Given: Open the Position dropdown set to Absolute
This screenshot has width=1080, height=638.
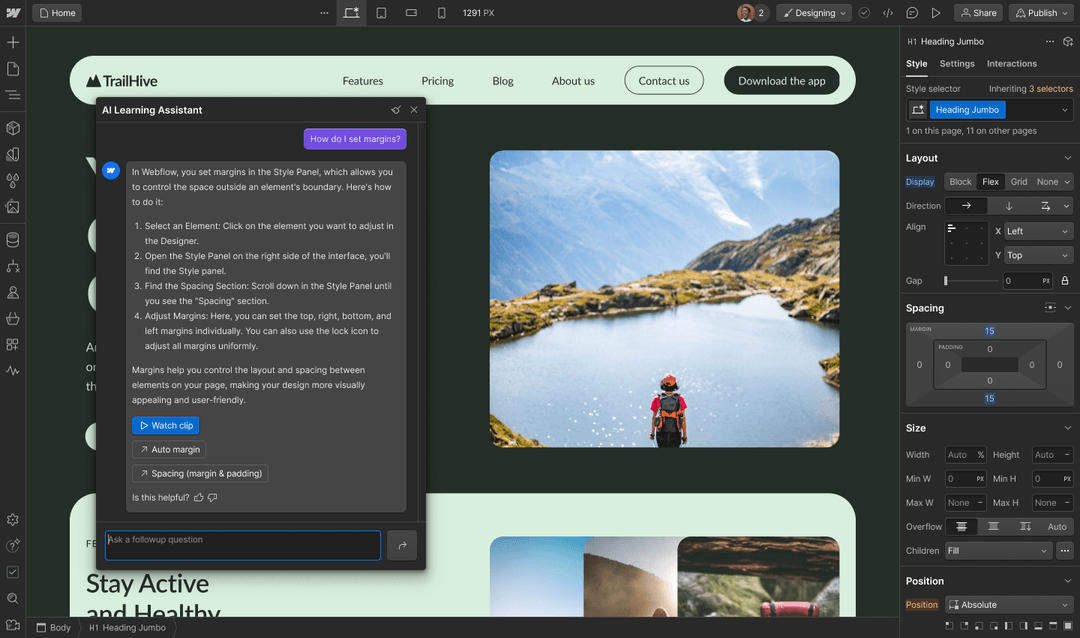Looking at the screenshot, I should pos(1009,604).
